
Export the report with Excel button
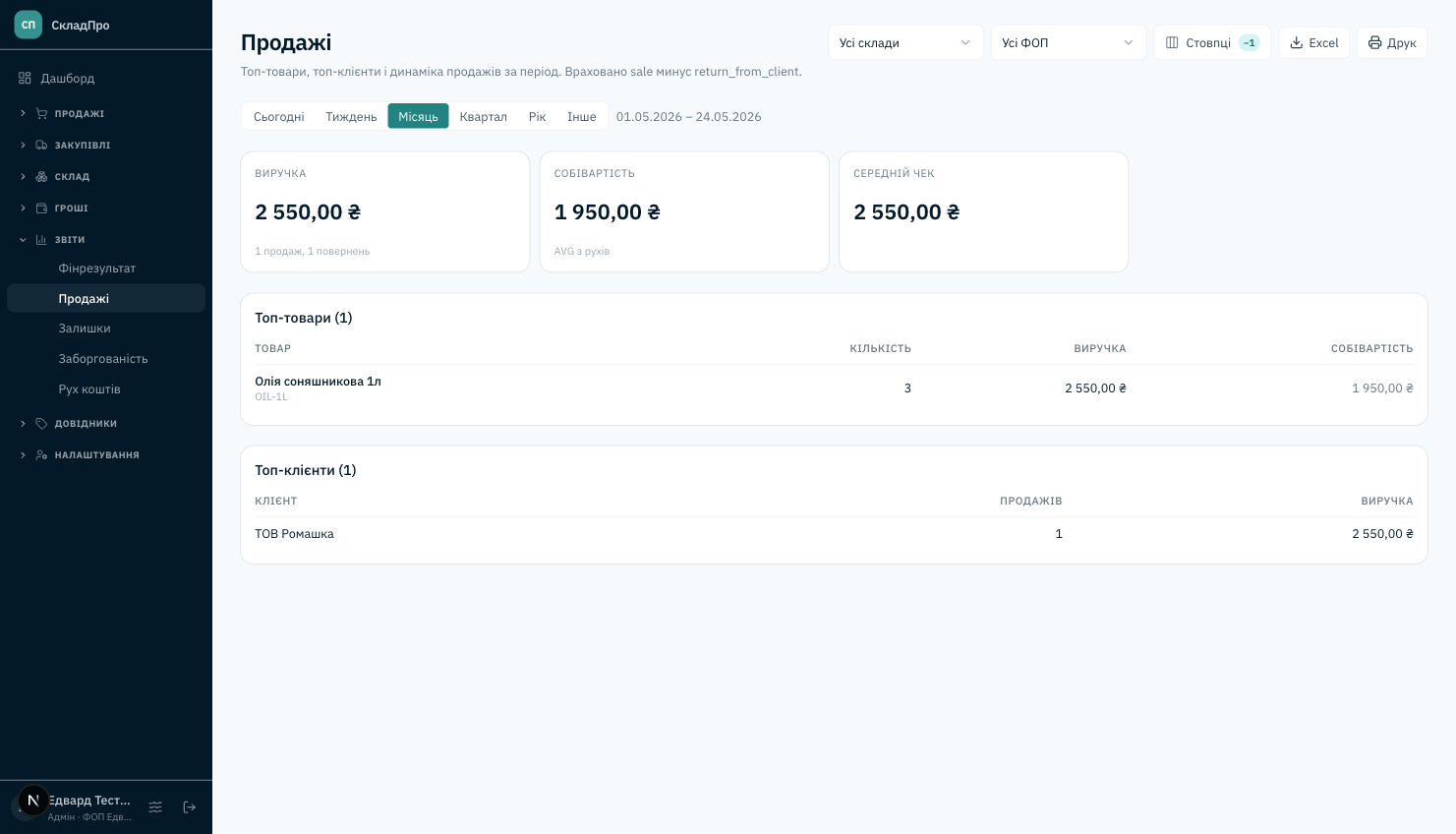pyautogui.click(x=1313, y=42)
